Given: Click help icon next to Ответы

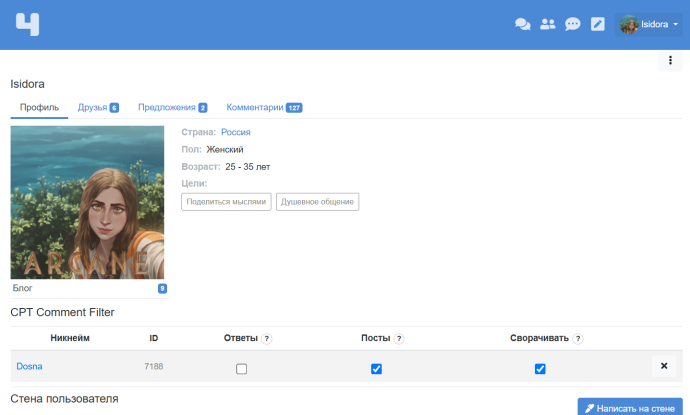Looking at the screenshot, I should click(267, 339).
